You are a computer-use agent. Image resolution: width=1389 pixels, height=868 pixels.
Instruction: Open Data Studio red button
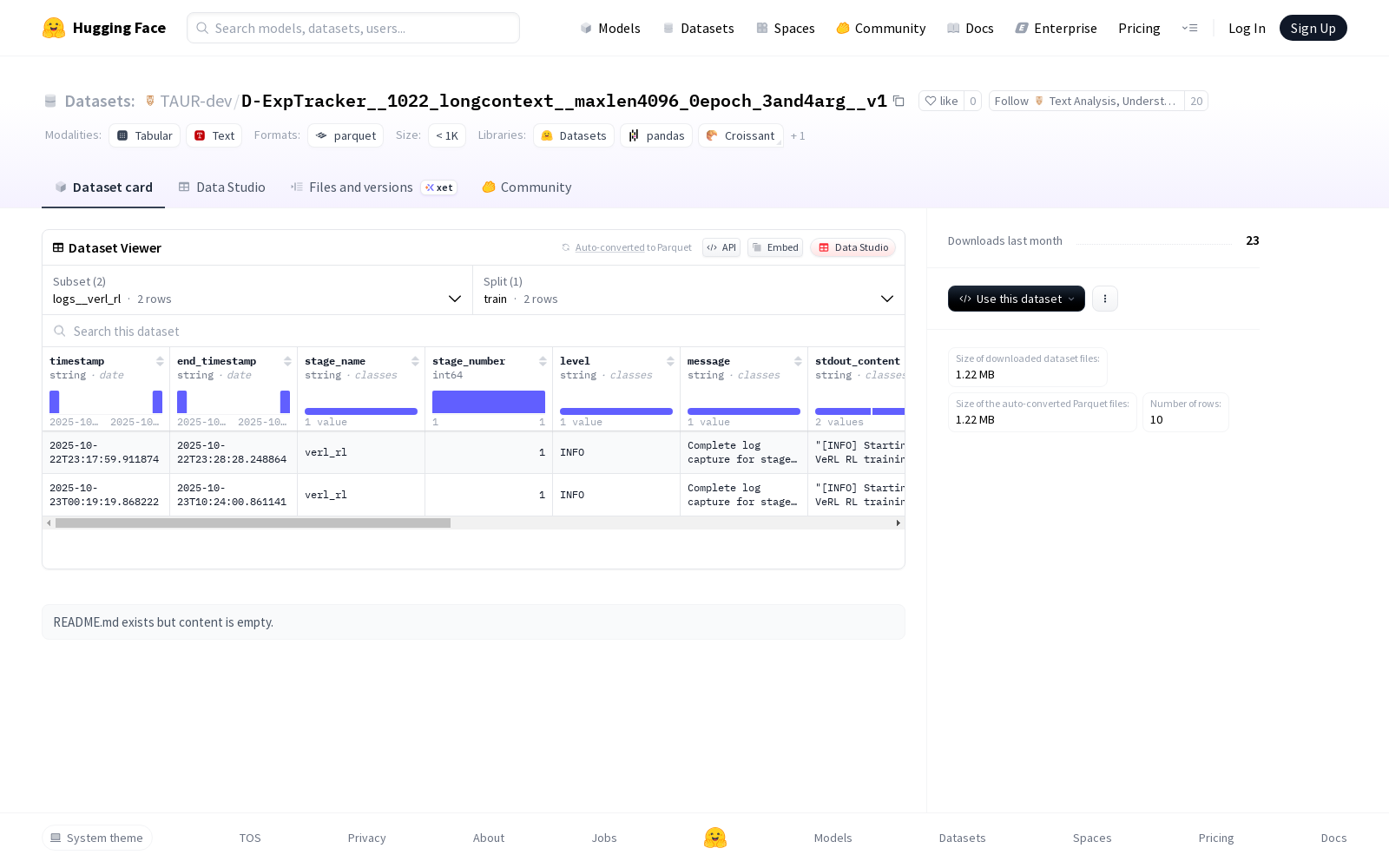pos(853,247)
